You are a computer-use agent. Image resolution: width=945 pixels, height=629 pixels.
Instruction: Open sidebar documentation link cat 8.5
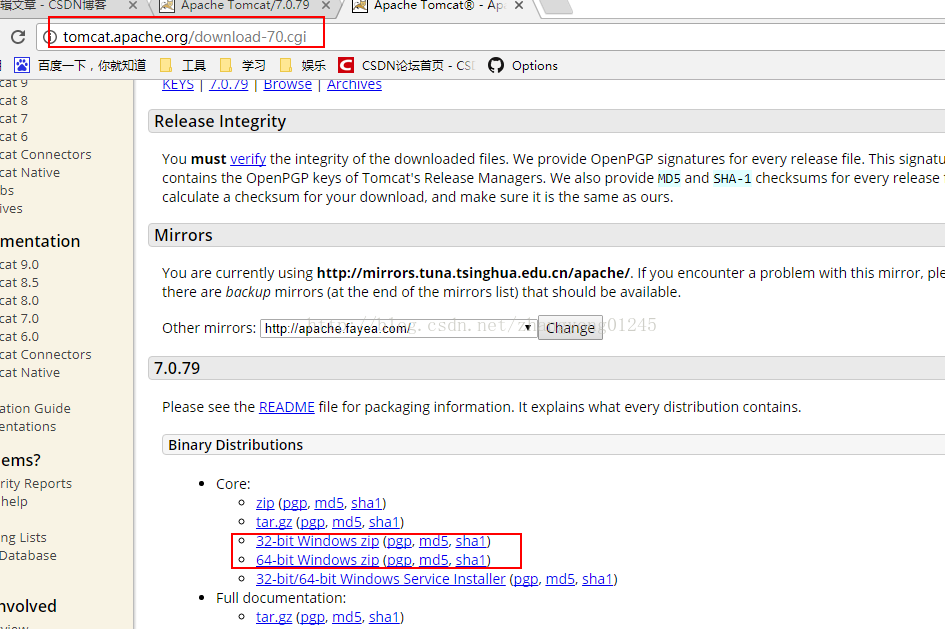point(19,283)
